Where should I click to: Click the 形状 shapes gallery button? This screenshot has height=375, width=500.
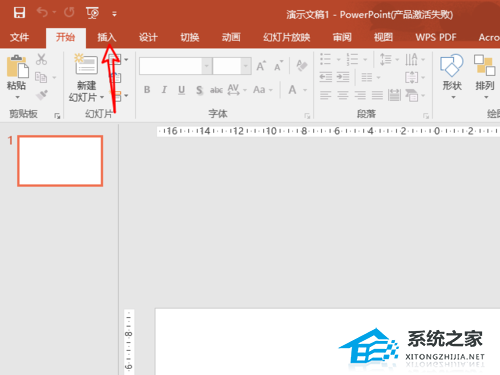click(452, 77)
